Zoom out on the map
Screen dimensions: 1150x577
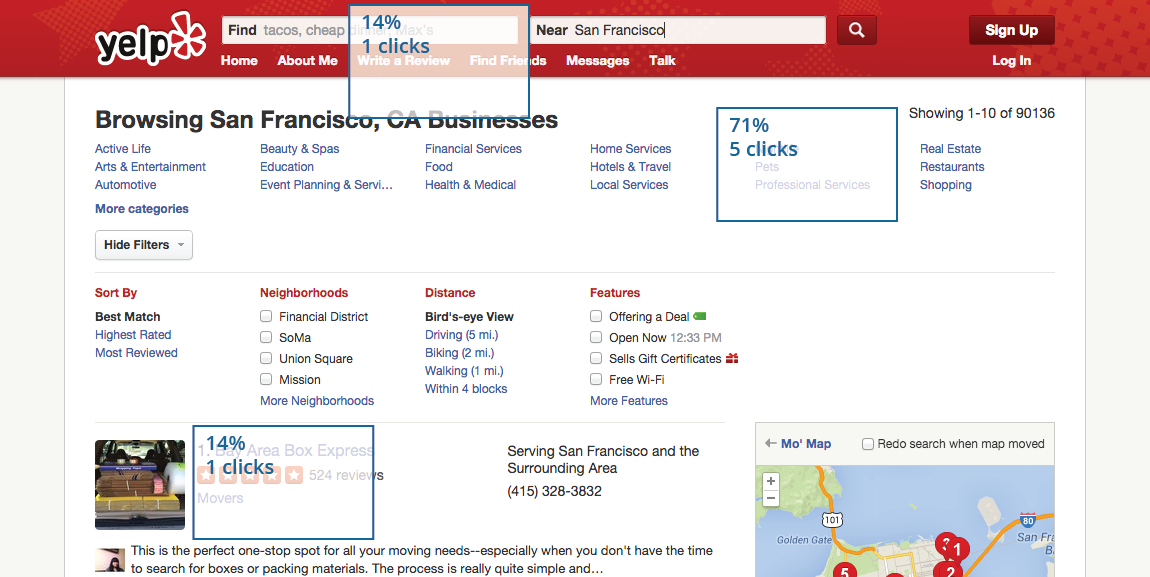click(771, 499)
